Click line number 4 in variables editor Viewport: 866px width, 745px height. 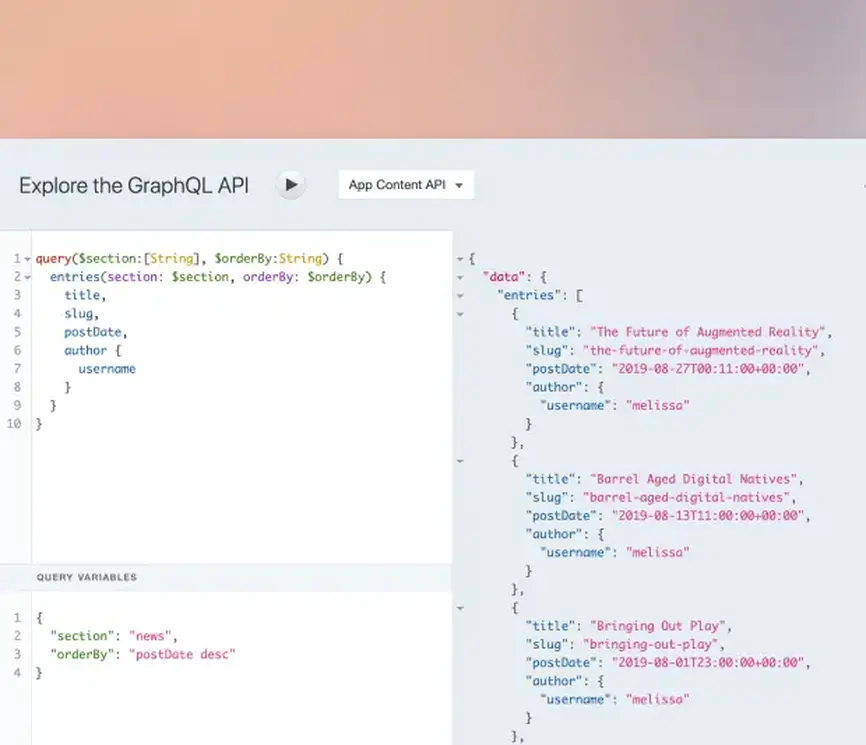(17, 673)
